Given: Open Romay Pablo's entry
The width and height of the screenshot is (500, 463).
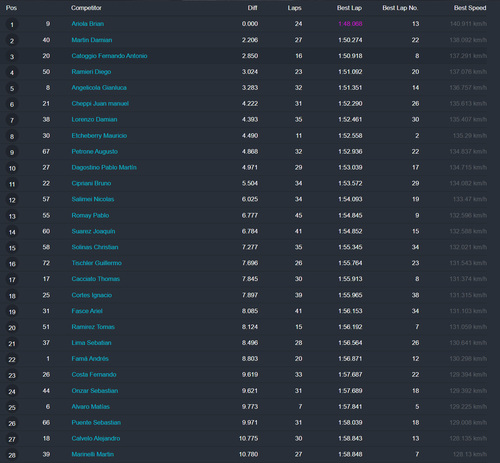Looking at the screenshot, I should coord(90,215).
